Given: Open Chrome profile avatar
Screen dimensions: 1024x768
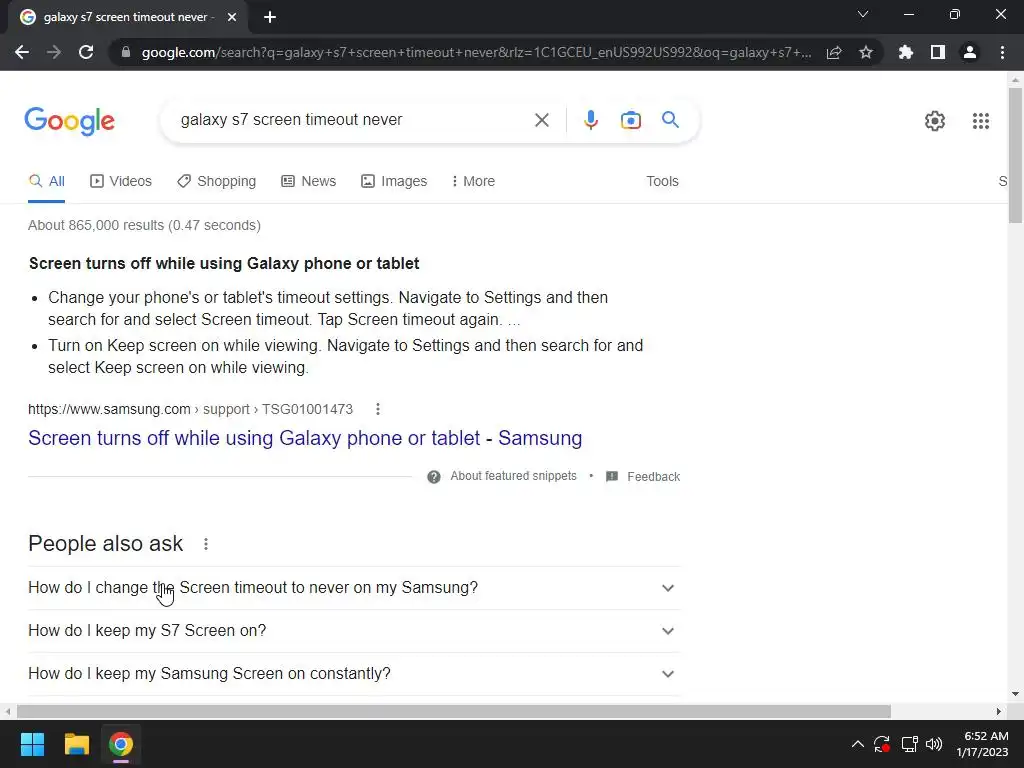Looking at the screenshot, I should pyautogui.click(x=970, y=52).
